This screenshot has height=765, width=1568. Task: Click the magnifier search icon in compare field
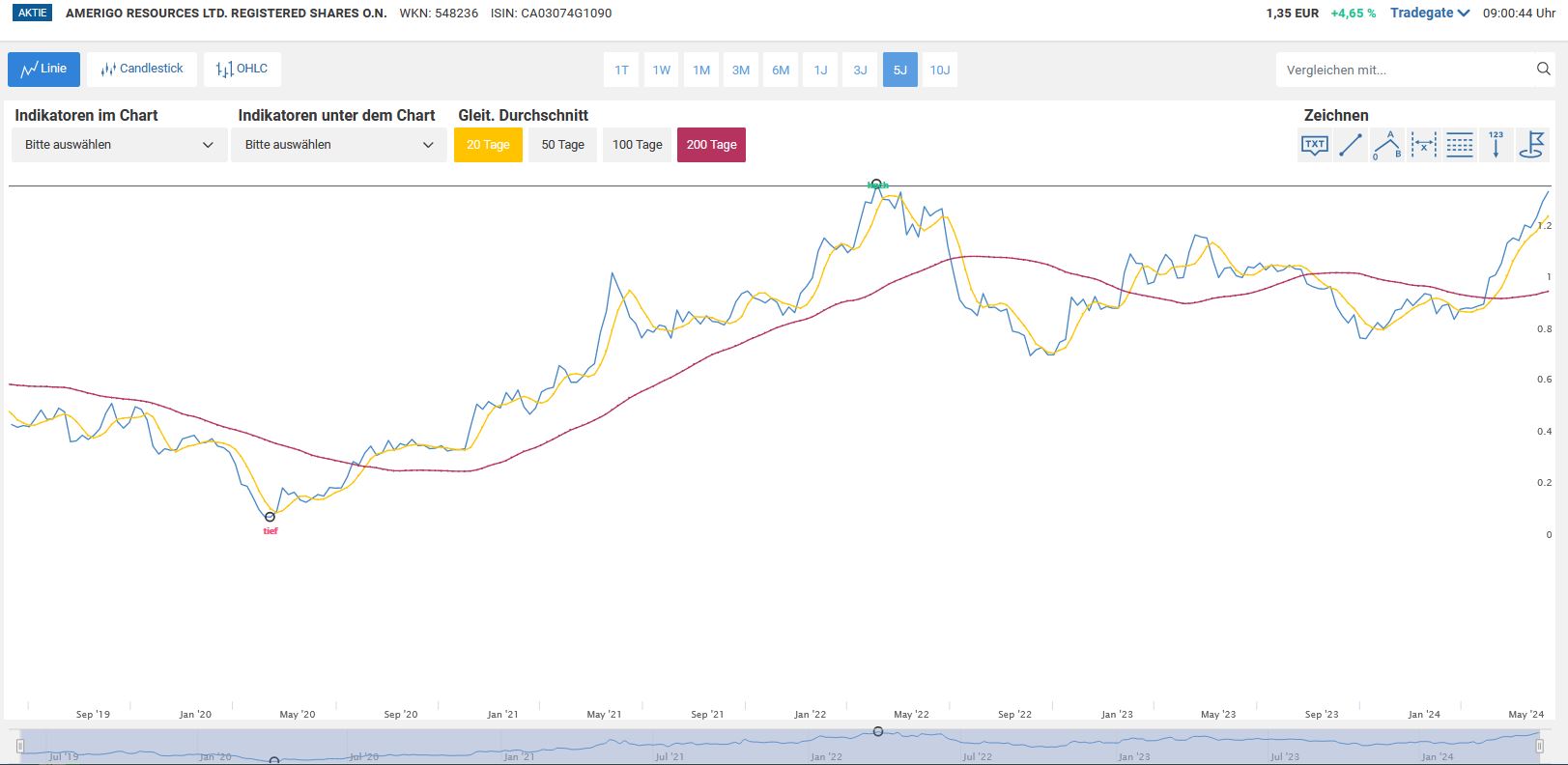click(1543, 69)
